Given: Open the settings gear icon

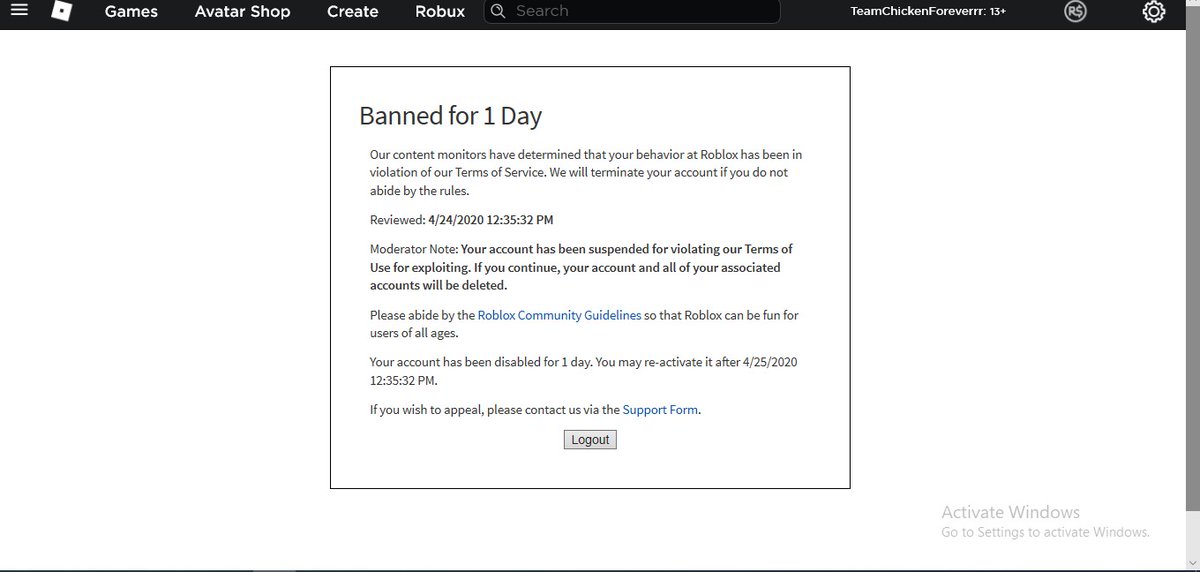Looking at the screenshot, I should click(x=1154, y=12).
